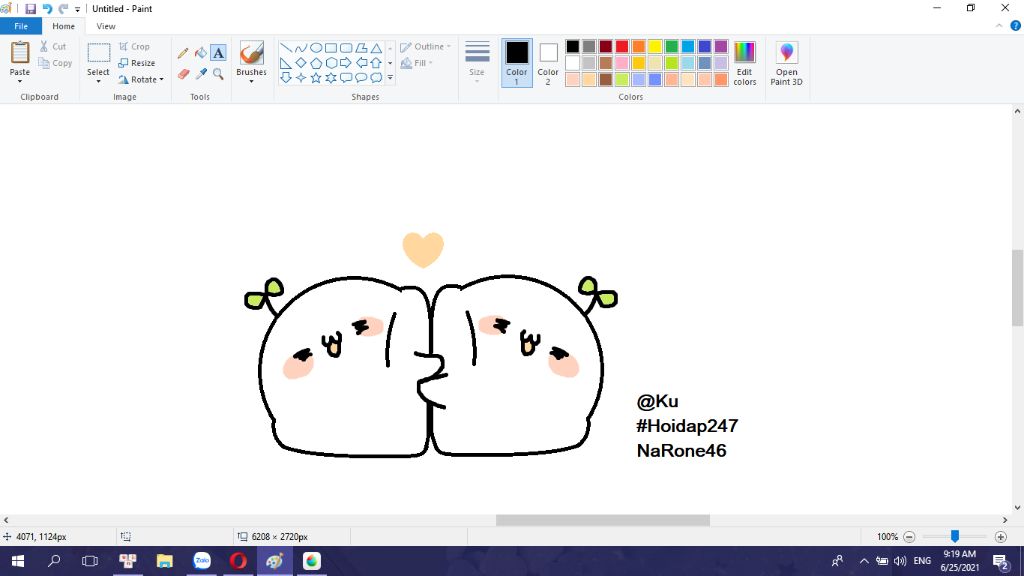This screenshot has width=1024, height=576.
Task: Select the Magnifier tool
Action: point(218,74)
